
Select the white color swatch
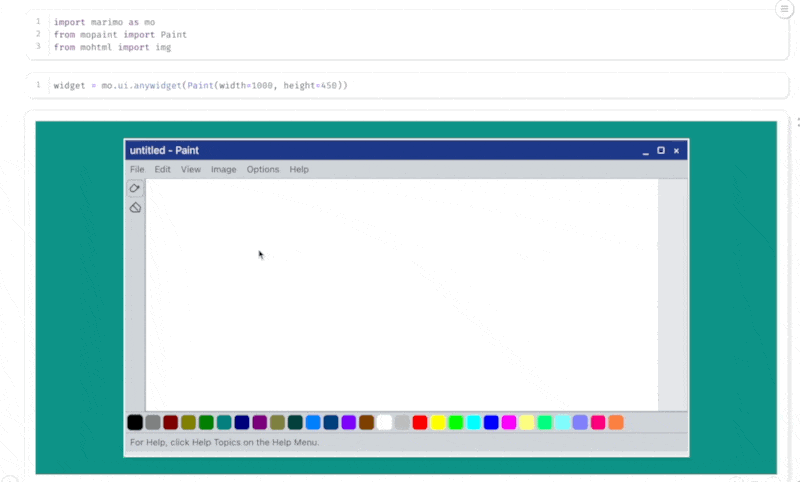pos(384,423)
